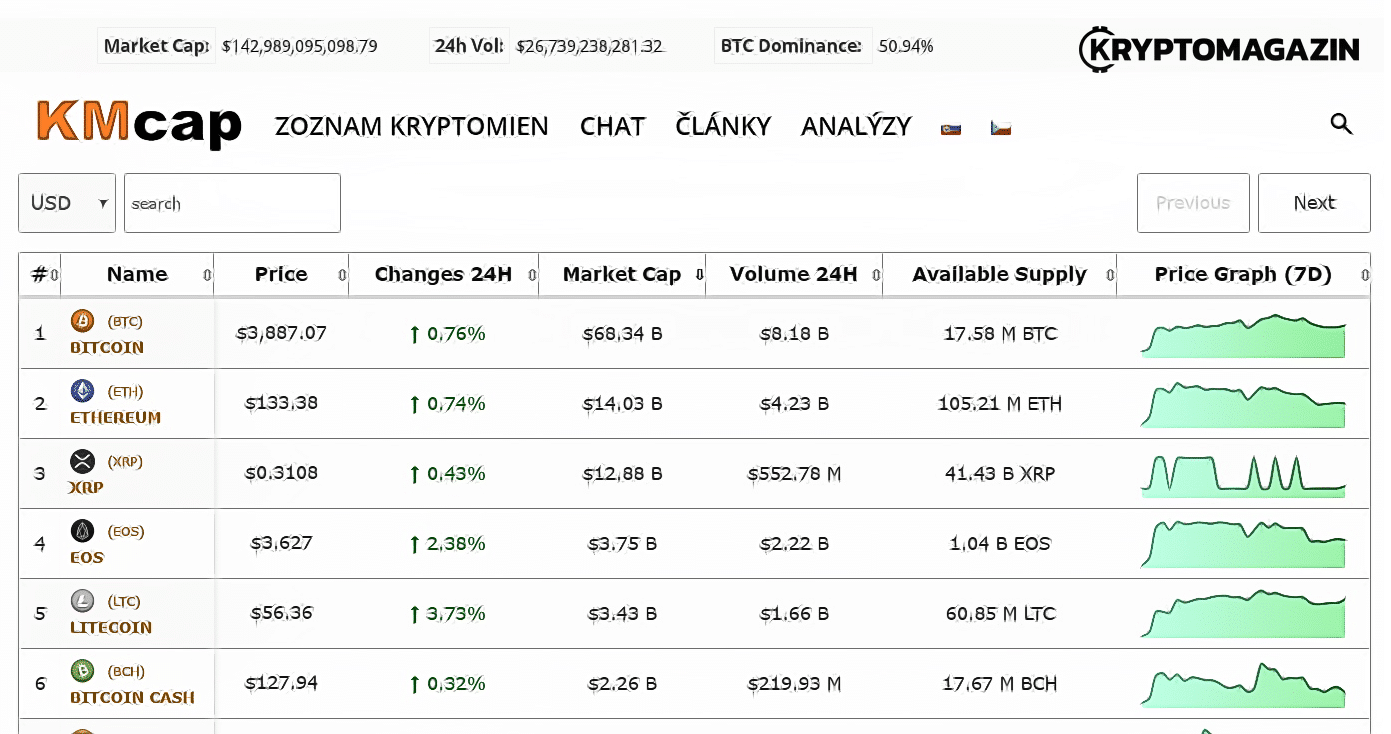The width and height of the screenshot is (1391, 734).
Task: Go to the ANALÝZY menu item
Action: pyautogui.click(x=856, y=127)
